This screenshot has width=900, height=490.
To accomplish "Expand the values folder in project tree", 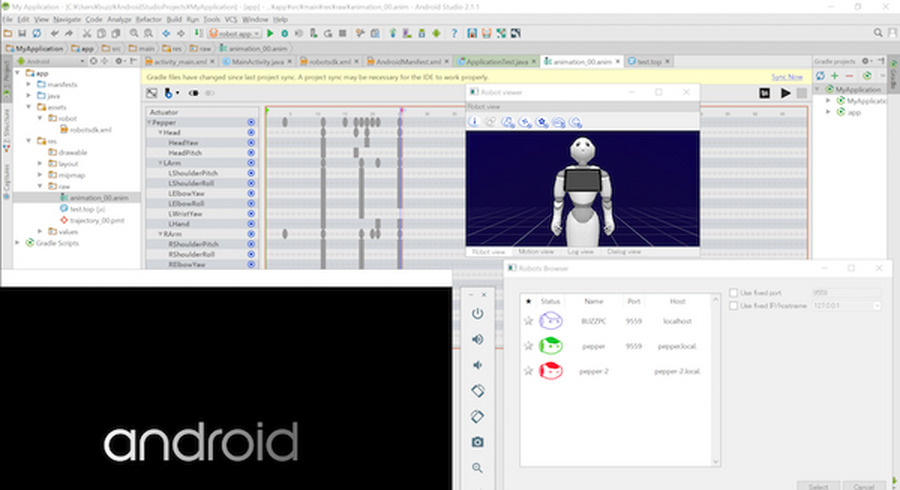I will (39, 232).
